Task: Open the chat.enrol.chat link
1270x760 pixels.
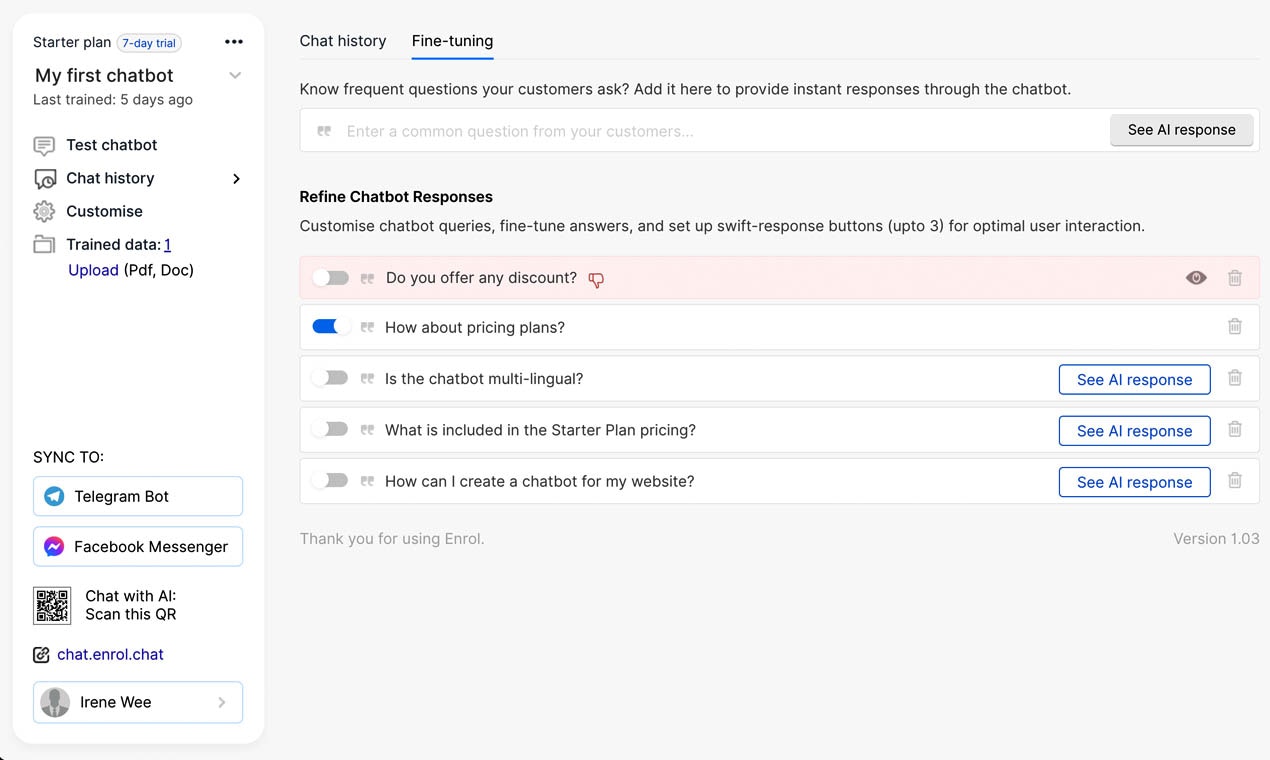Action: pyautogui.click(x=110, y=654)
